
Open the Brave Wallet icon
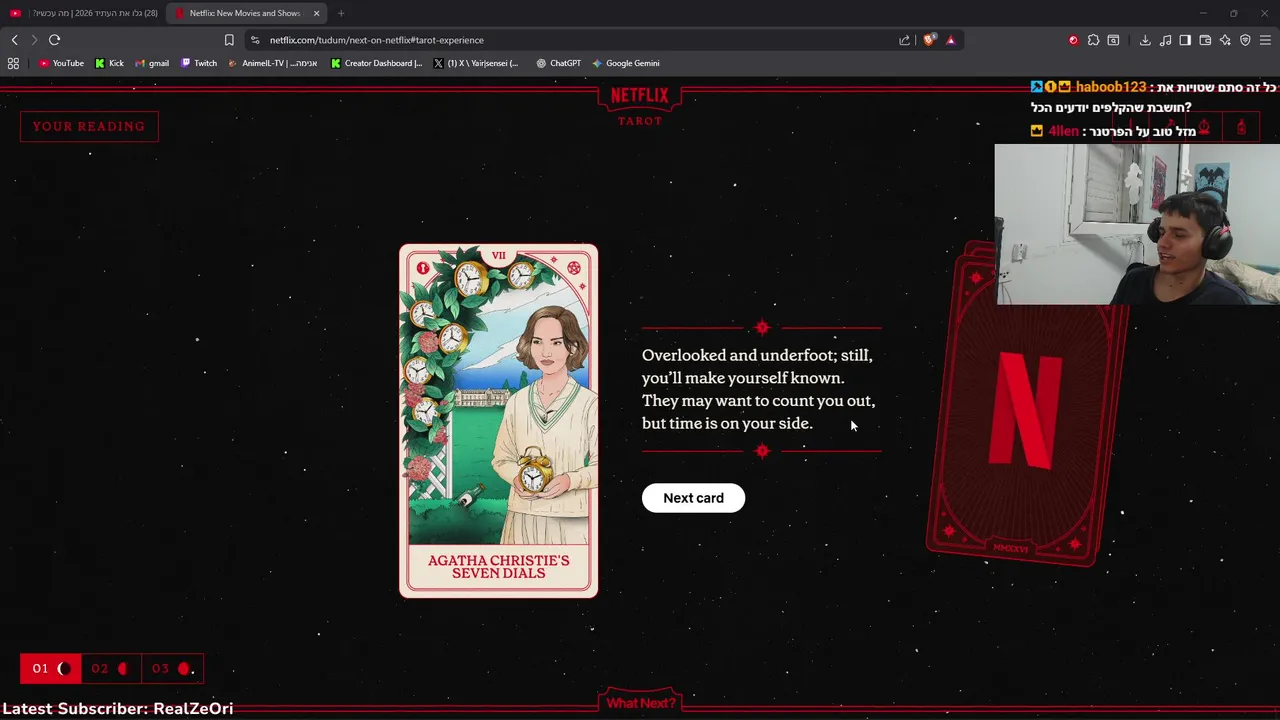click(x=1205, y=40)
